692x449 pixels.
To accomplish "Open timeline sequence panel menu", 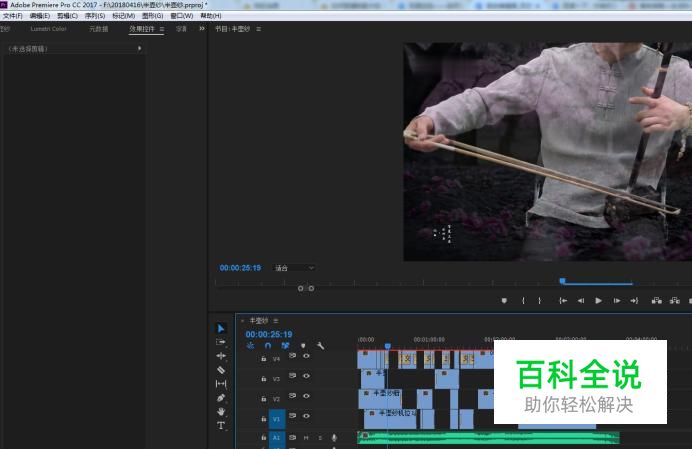I will pos(276,321).
